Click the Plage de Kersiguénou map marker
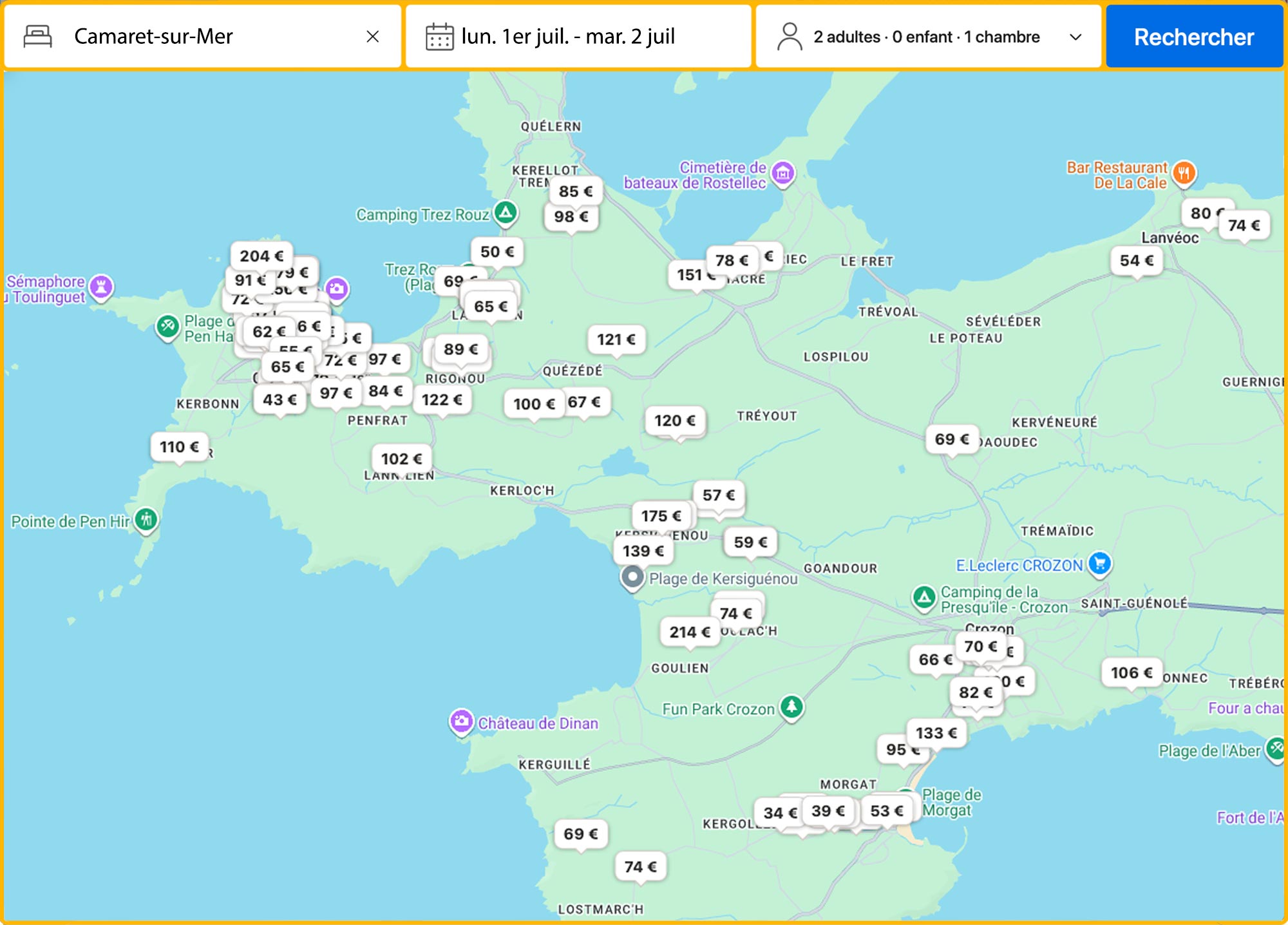Viewport: 1288px width, 925px height. [633, 578]
